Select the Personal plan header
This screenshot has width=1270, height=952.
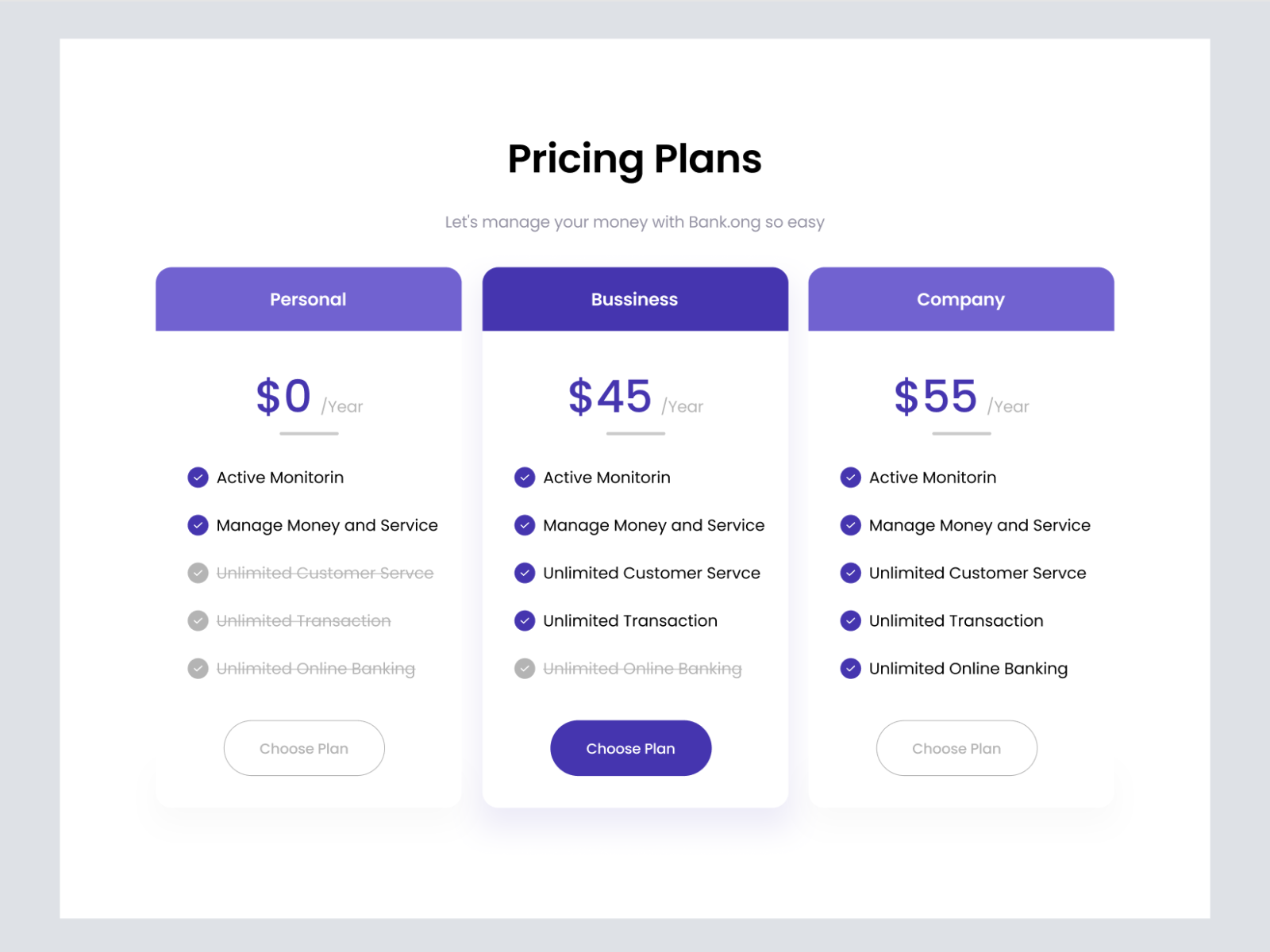click(308, 299)
